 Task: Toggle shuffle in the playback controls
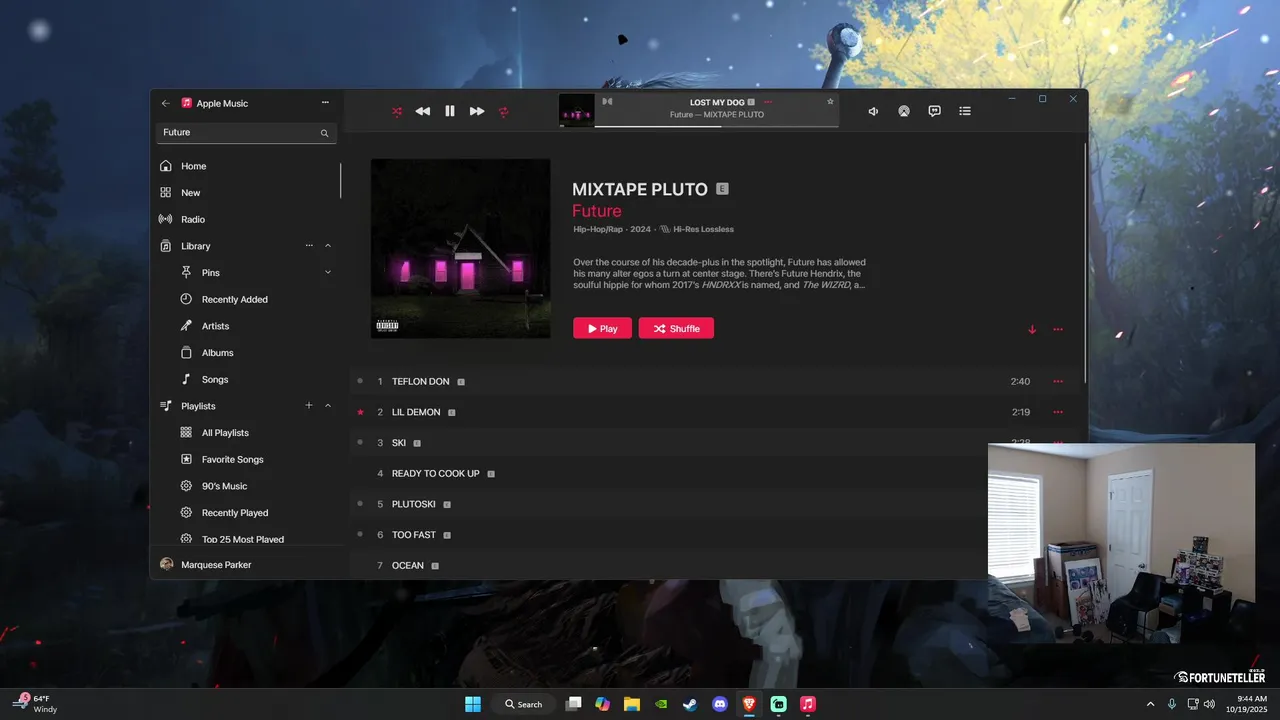(397, 111)
